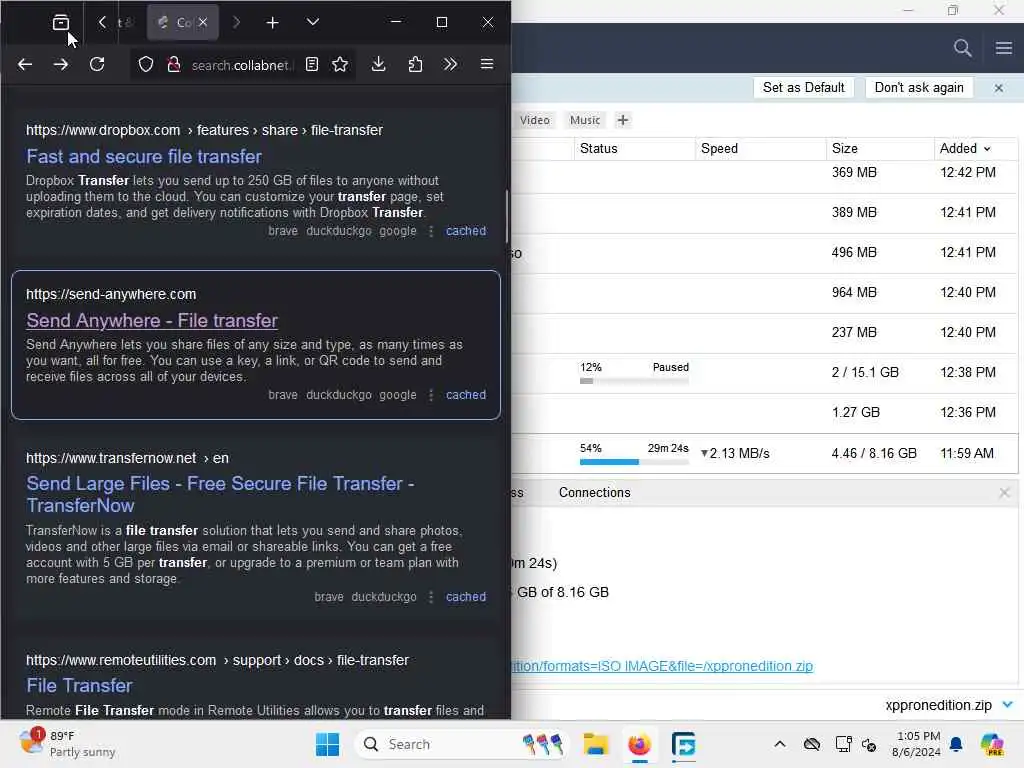The height and width of the screenshot is (768, 1024).
Task: Open the weather widget on taskbar
Action: [67, 743]
